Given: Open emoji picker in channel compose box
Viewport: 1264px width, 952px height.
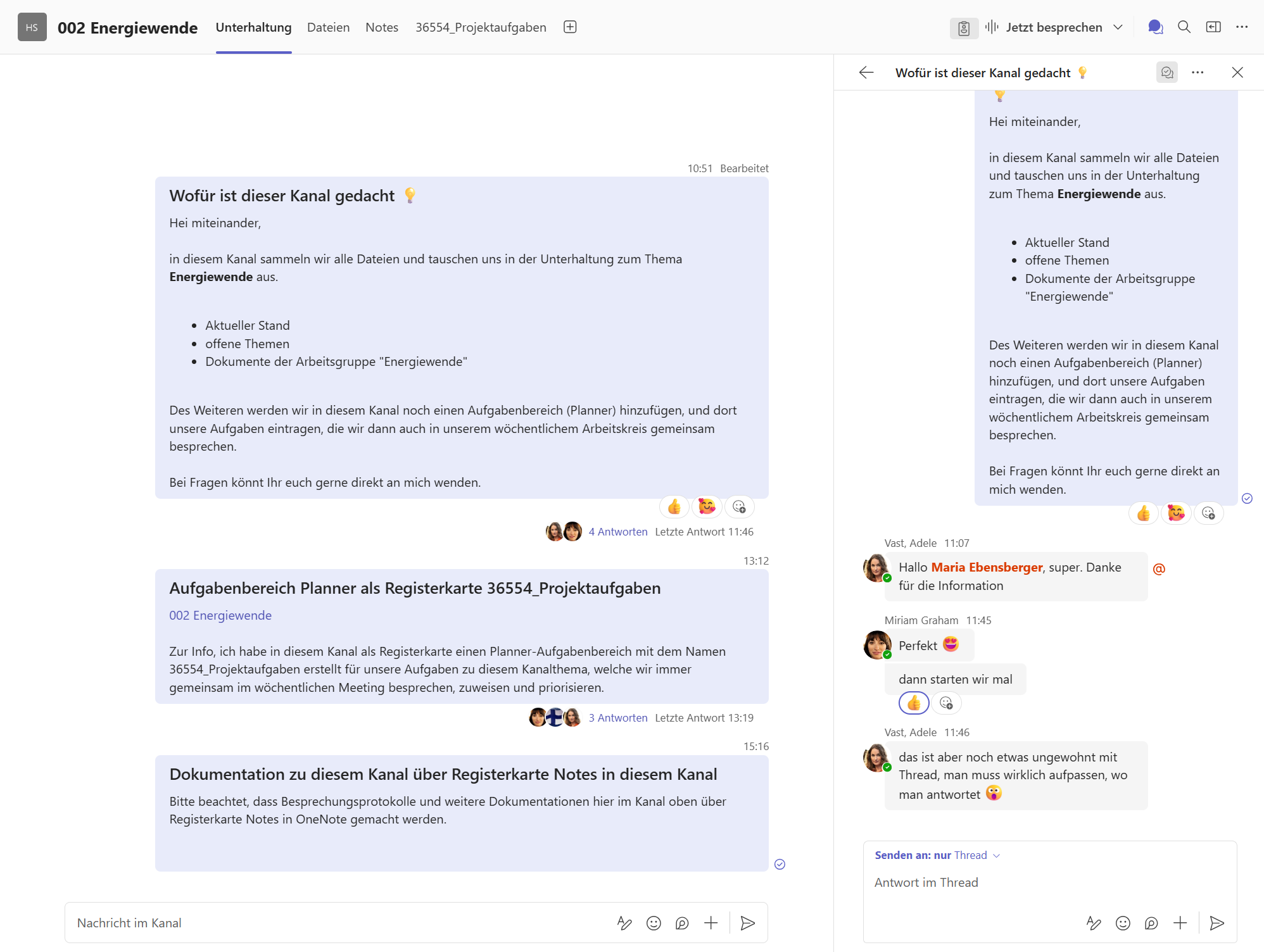Looking at the screenshot, I should tap(654, 923).
